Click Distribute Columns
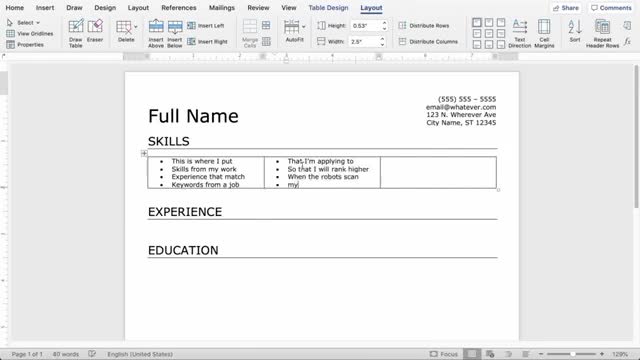Viewport: 640px width, 360px height. click(428, 42)
